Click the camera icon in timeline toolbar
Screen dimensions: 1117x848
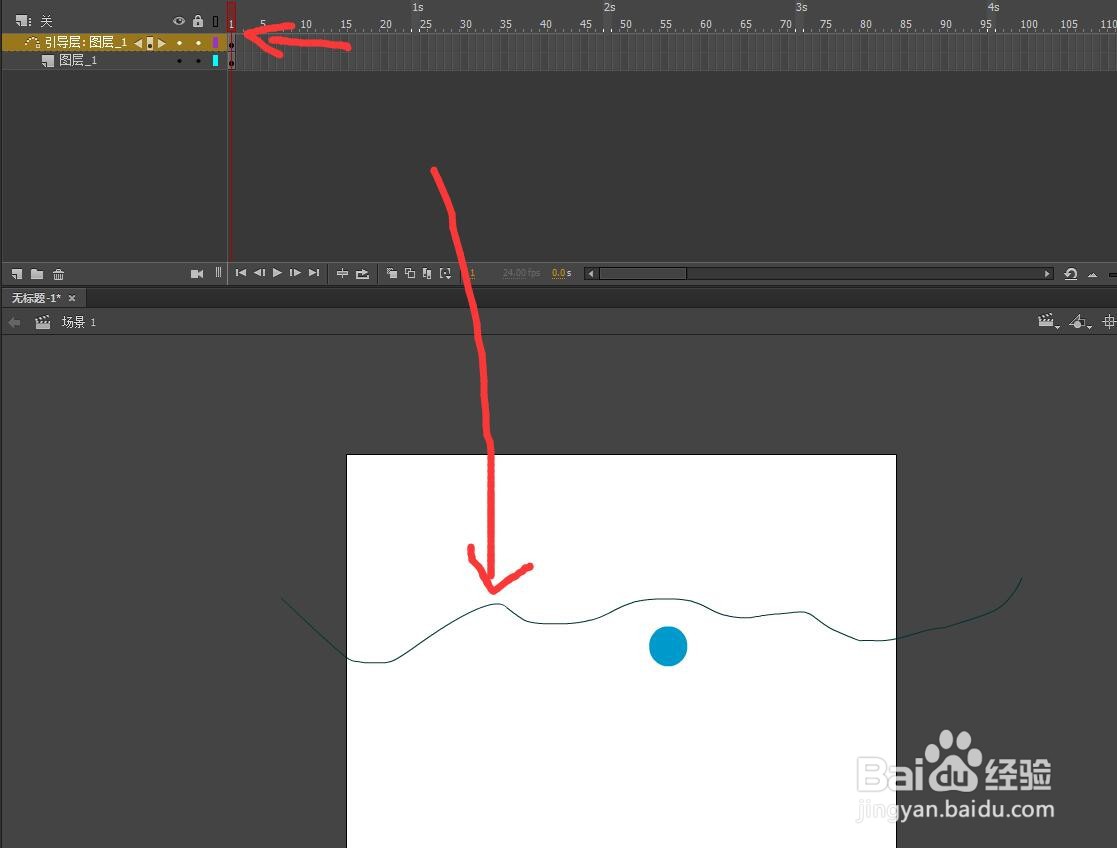coord(196,273)
